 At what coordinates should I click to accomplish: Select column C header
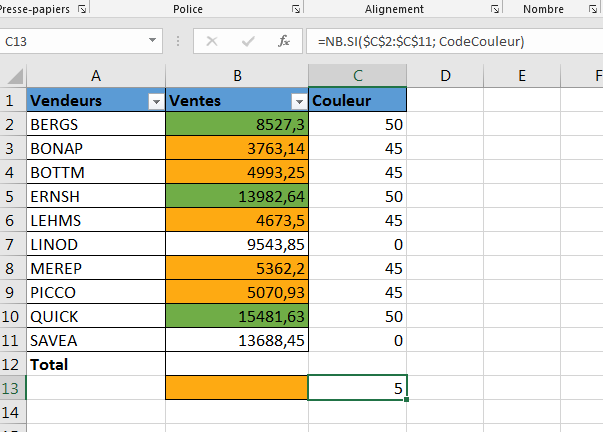tap(357, 76)
